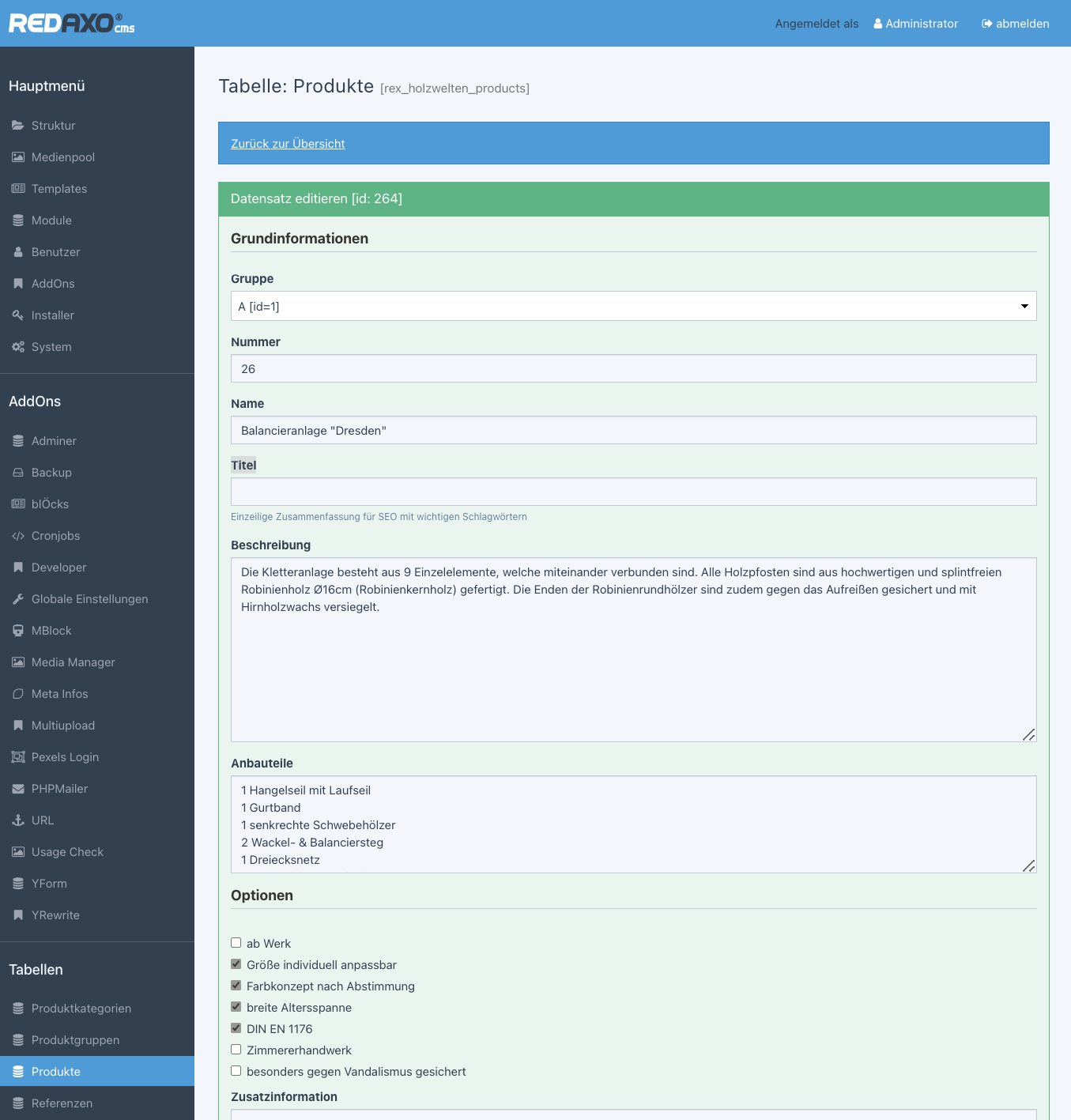Click the Cronjobs code icon
The width and height of the screenshot is (1071, 1120).
coord(18,536)
